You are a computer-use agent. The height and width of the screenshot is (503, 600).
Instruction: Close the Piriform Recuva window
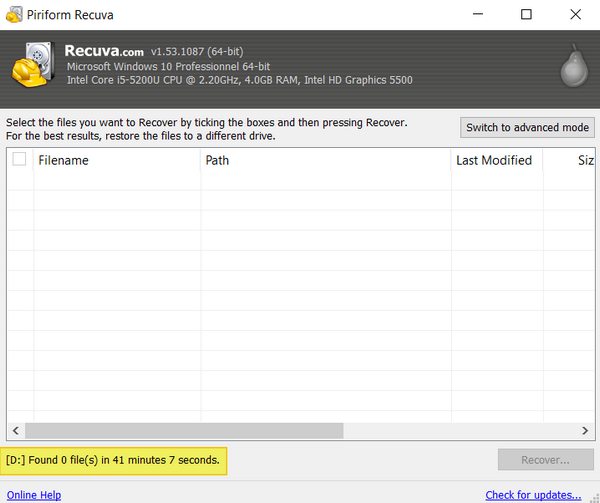(x=576, y=14)
